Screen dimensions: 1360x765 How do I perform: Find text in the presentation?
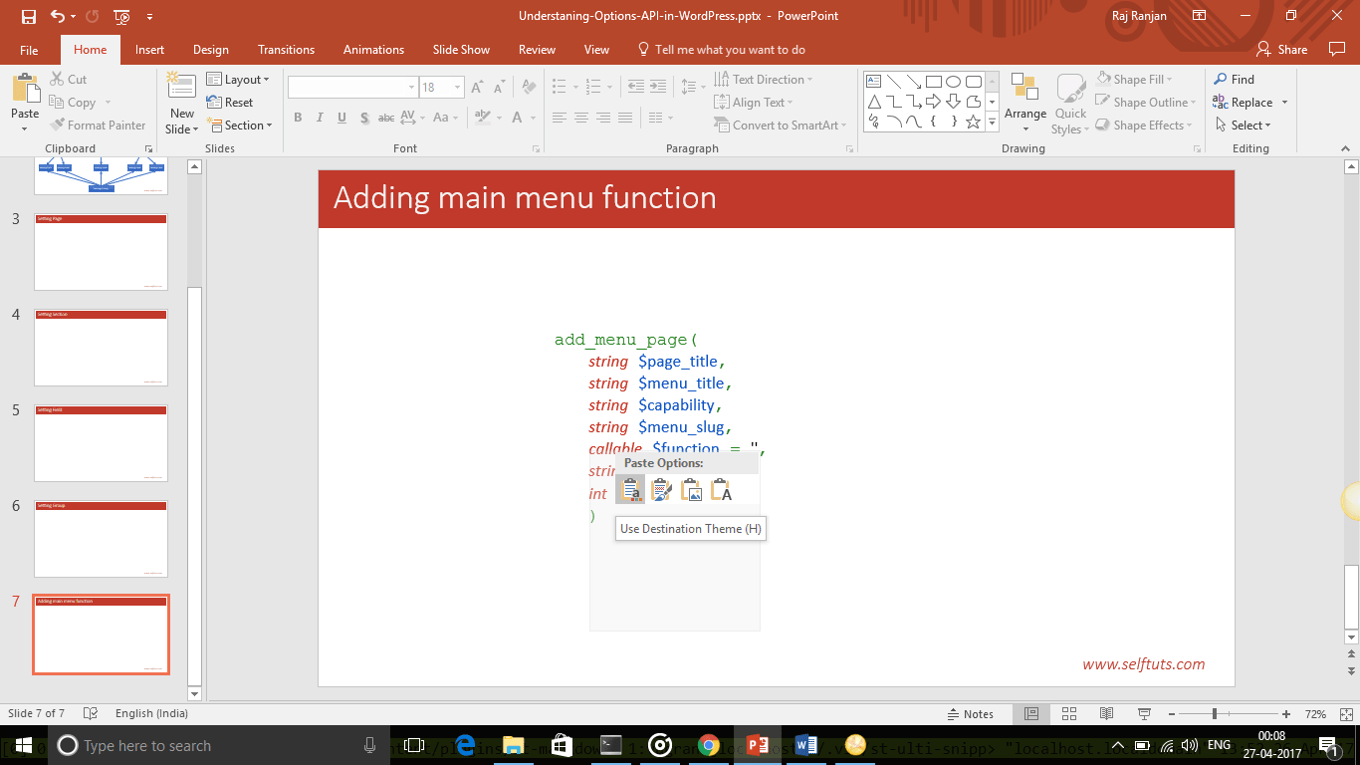1234,79
